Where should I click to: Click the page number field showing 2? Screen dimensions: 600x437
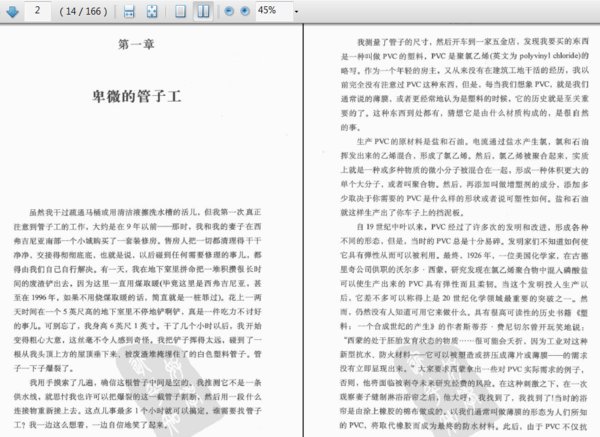38,11
